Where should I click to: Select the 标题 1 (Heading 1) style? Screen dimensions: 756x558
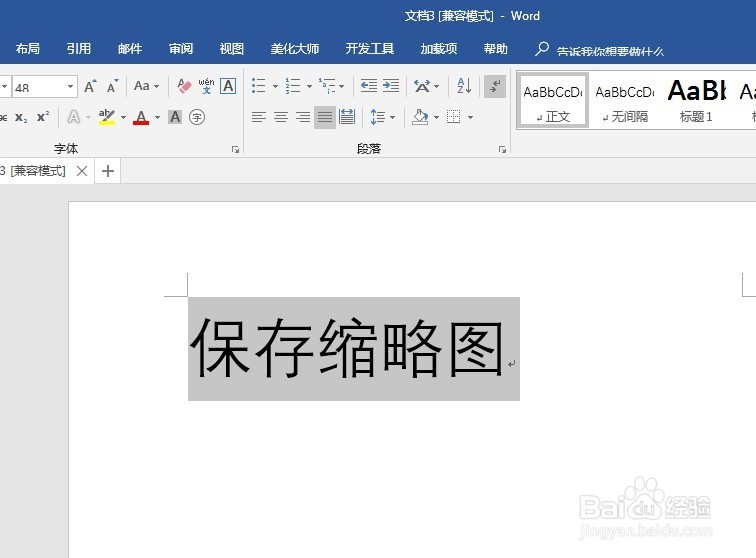tap(696, 100)
